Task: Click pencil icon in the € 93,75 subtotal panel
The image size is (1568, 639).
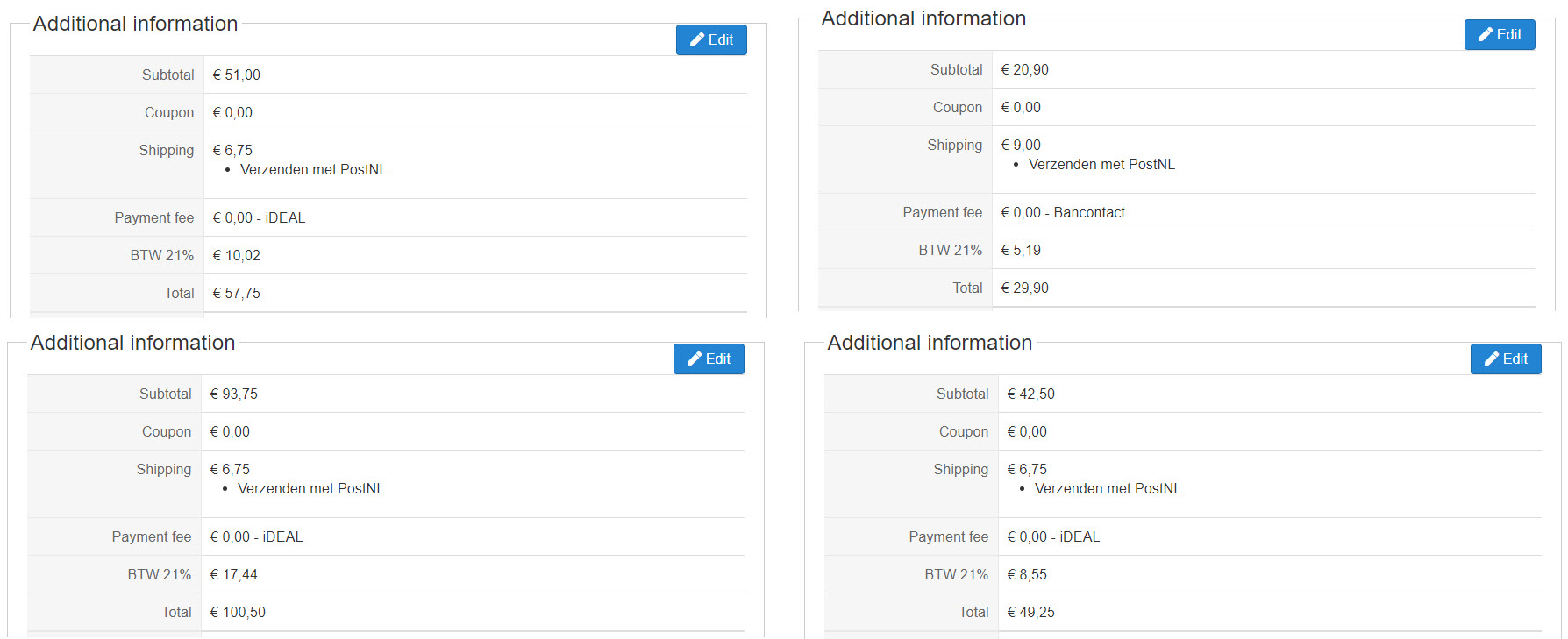Action: 695,359
